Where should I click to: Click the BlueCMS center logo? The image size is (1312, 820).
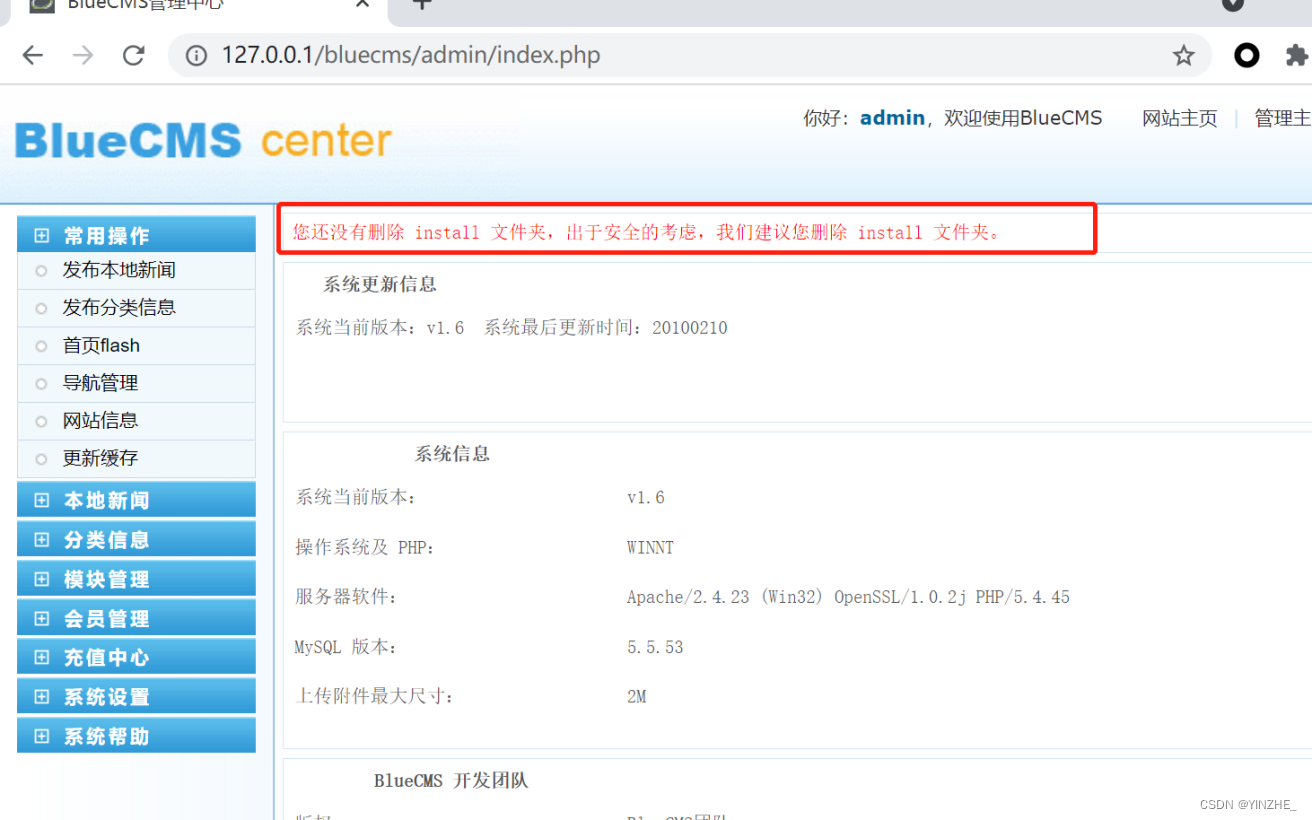pos(203,141)
